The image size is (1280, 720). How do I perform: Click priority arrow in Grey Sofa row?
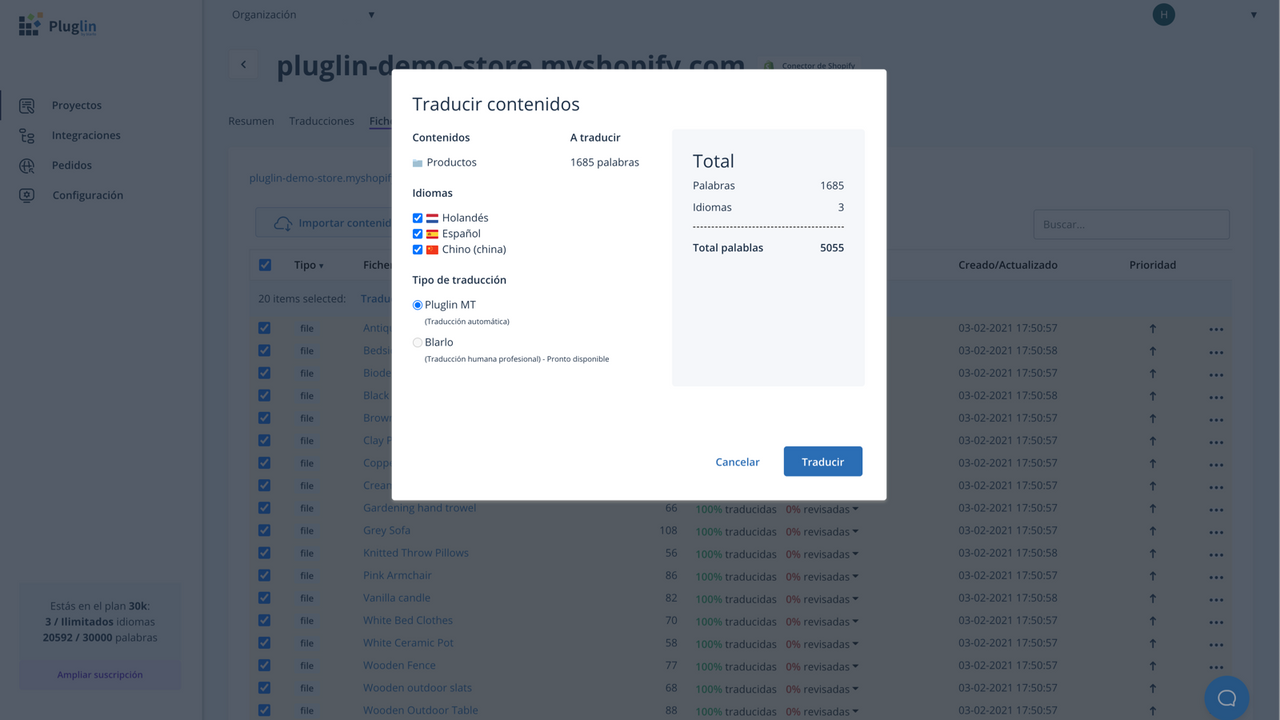coord(1152,531)
